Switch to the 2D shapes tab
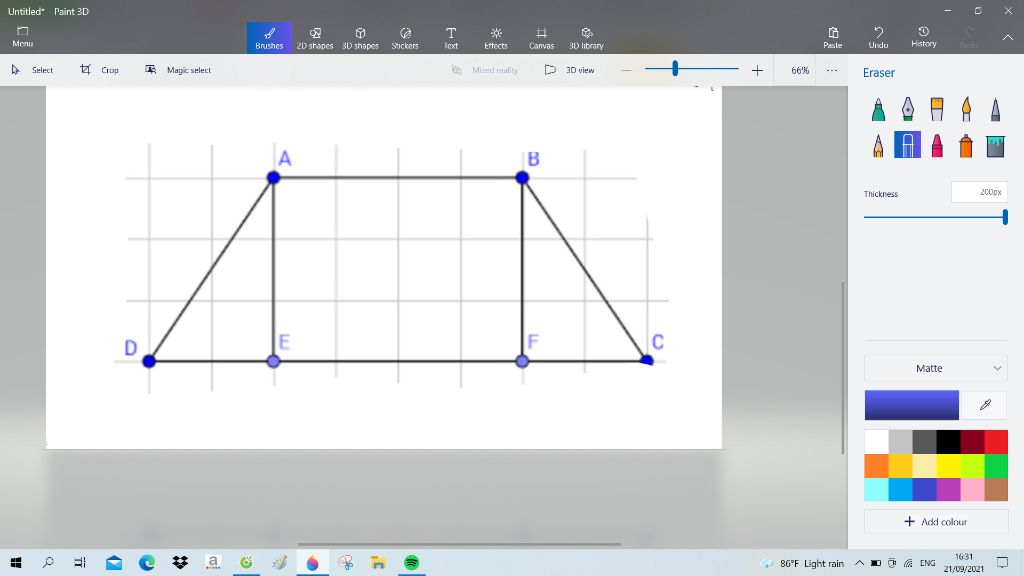The width and height of the screenshot is (1024, 576). [x=315, y=37]
